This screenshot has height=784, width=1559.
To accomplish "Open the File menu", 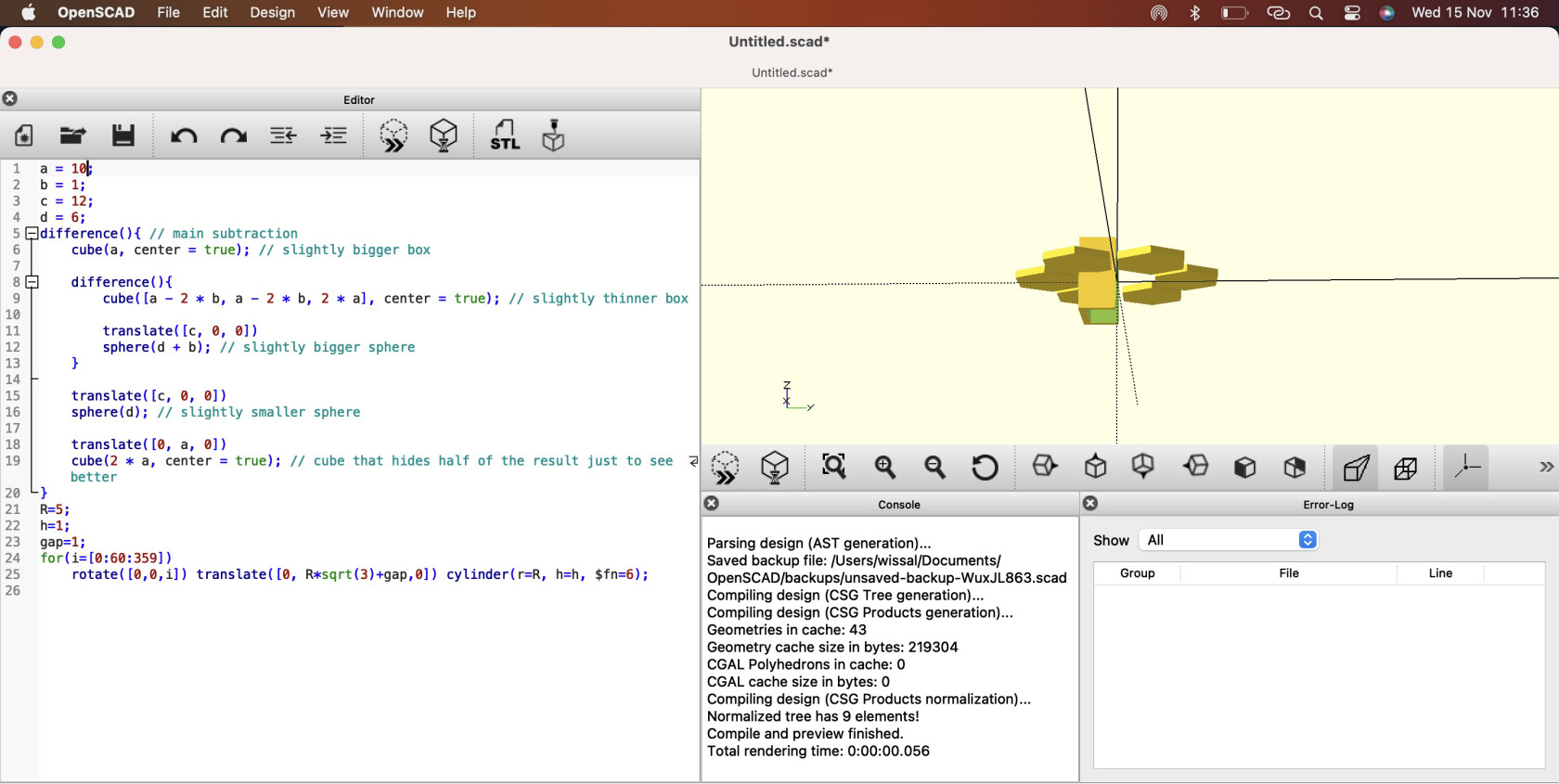I will pyautogui.click(x=169, y=13).
